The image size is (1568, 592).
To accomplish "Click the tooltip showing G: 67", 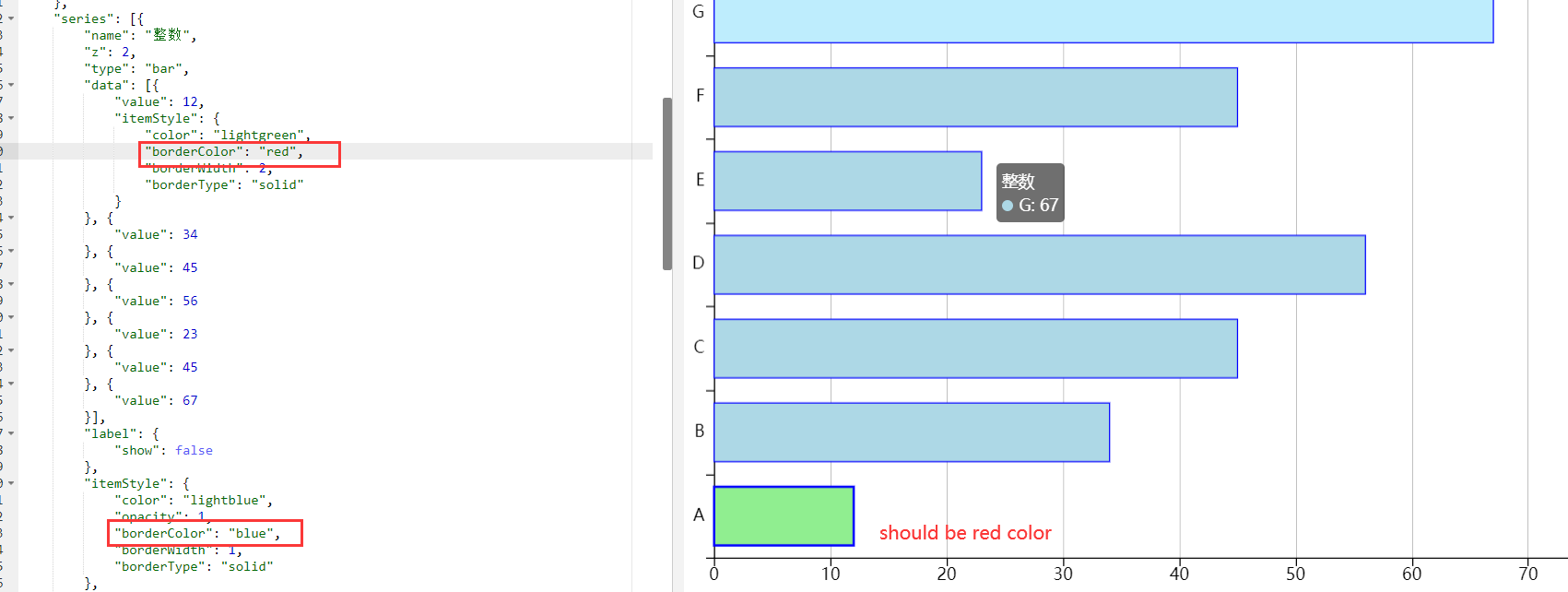I will pos(1030,192).
